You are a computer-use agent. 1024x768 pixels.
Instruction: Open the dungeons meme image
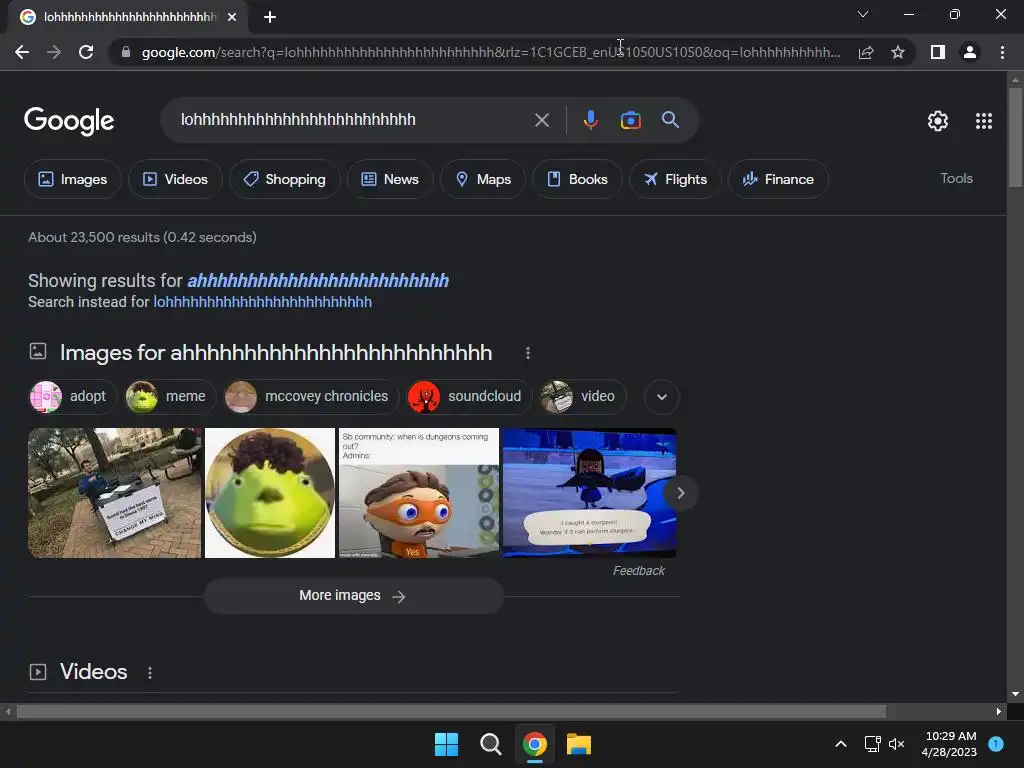(419, 493)
